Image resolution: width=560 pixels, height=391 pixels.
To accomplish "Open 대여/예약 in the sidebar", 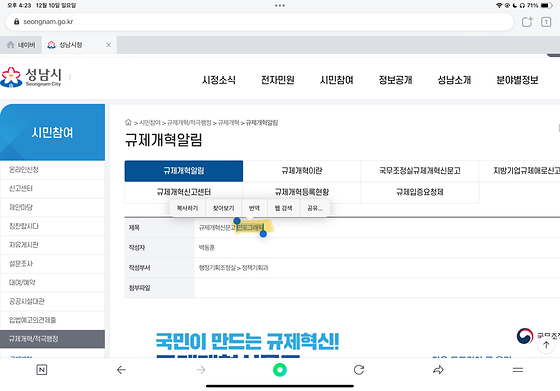I will click(52, 282).
